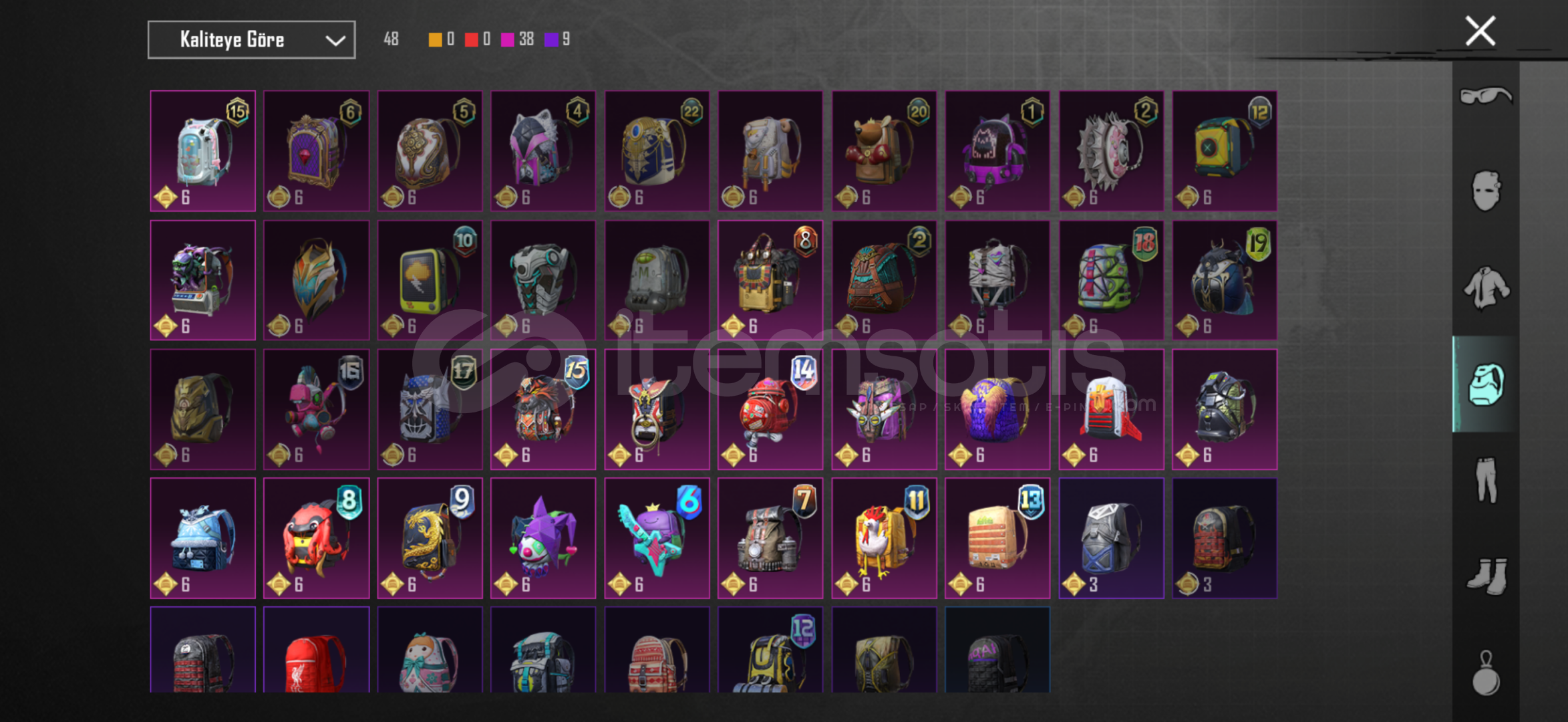The image size is (1568, 722).
Task: Close the inventory with the X icon
Action: [x=1480, y=31]
